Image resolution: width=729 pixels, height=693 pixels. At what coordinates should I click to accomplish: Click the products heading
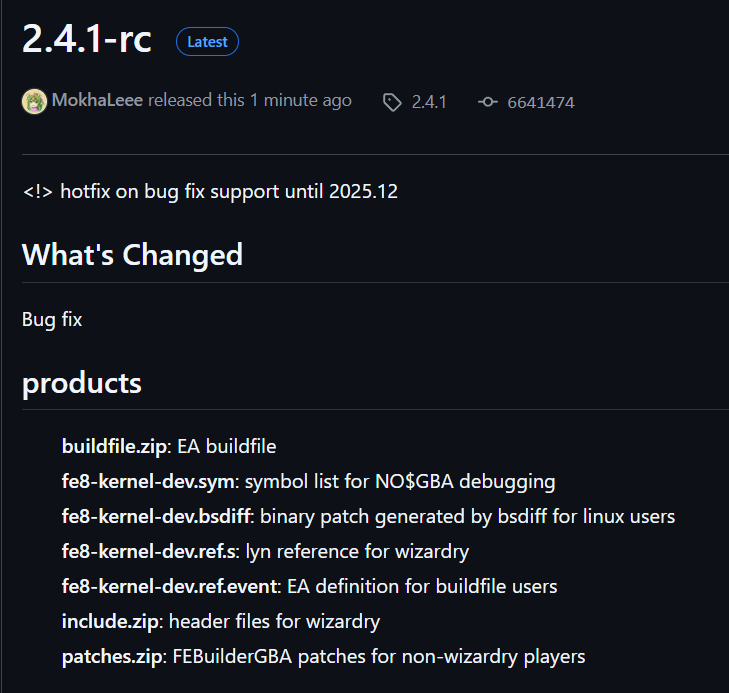tap(82, 384)
